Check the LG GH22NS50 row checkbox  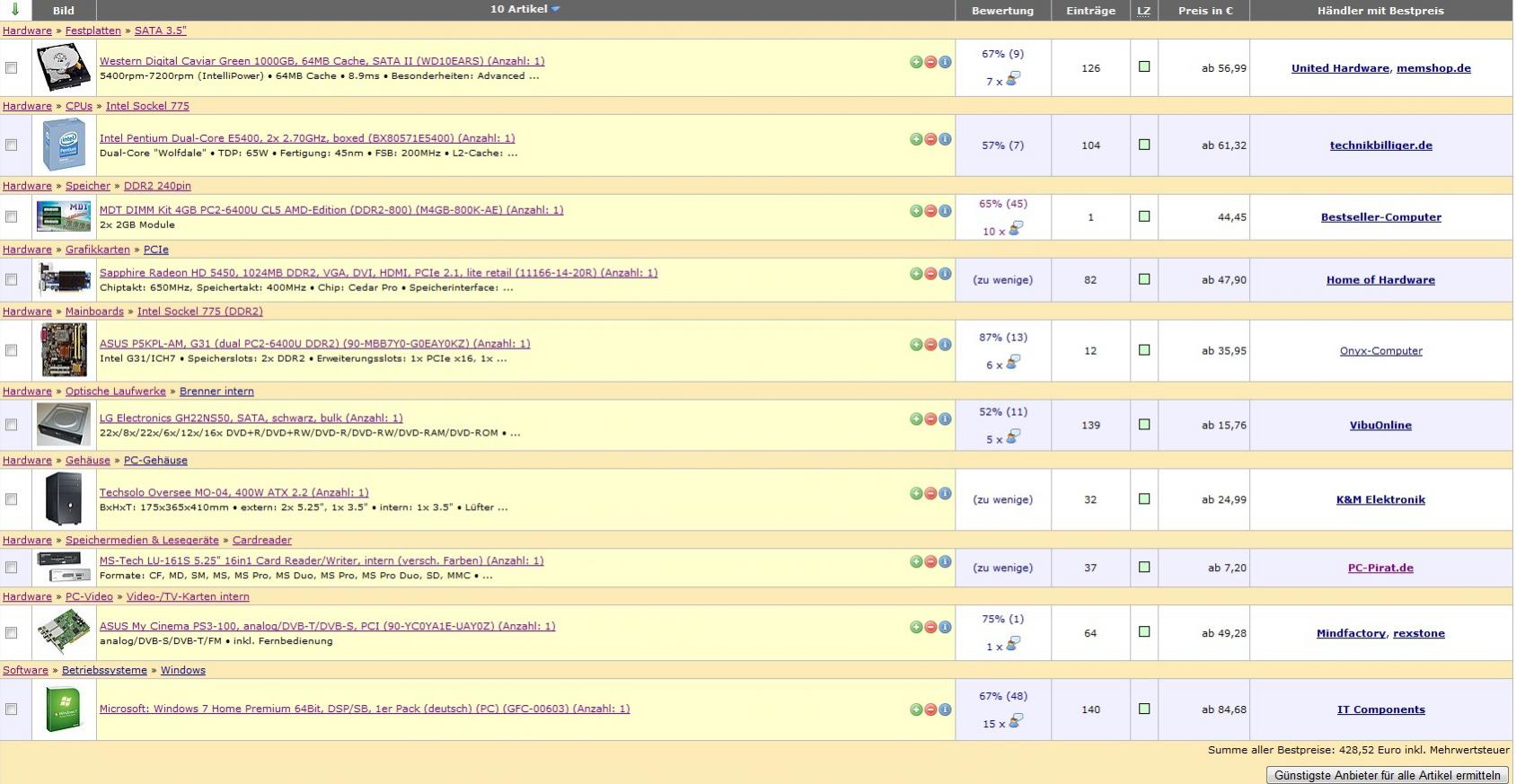(x=12, y=426)
